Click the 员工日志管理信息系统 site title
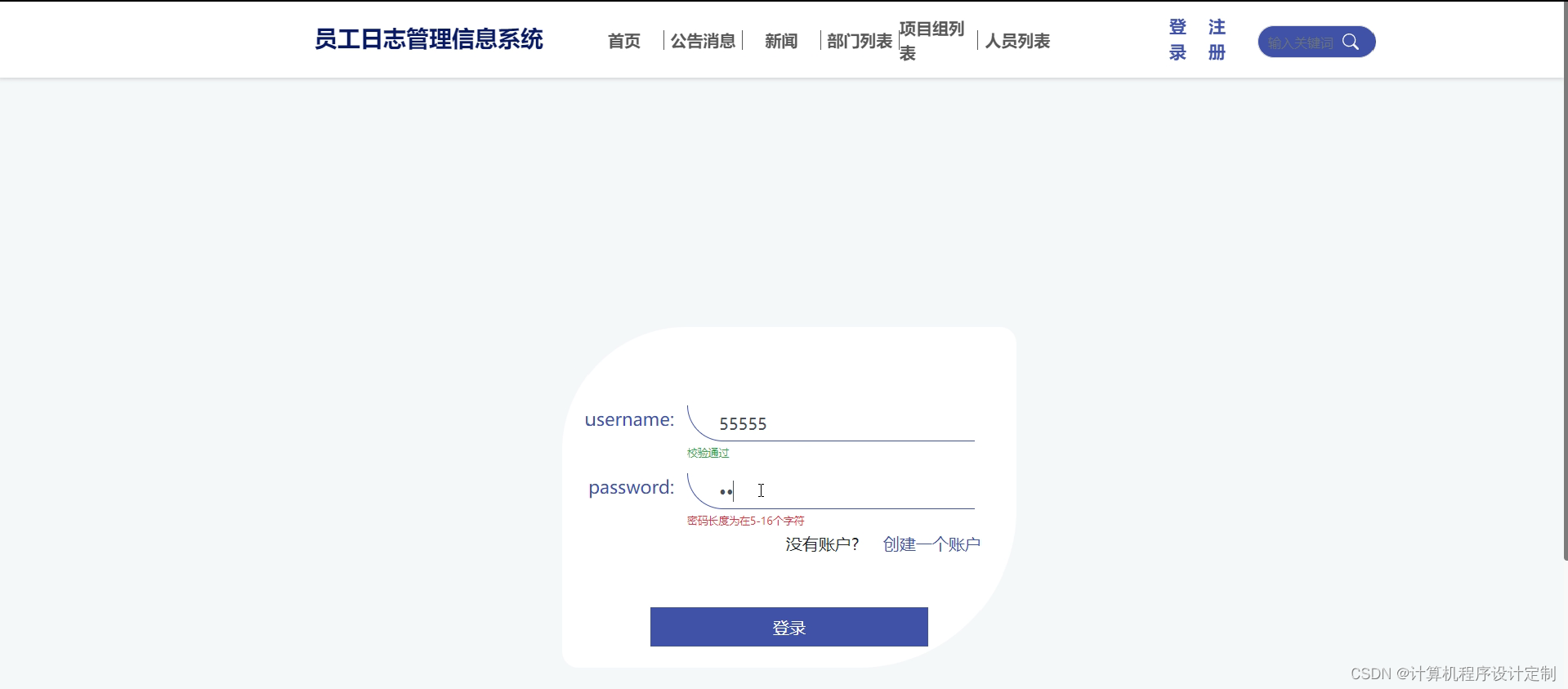1568x689 pixels. point(429,39)
